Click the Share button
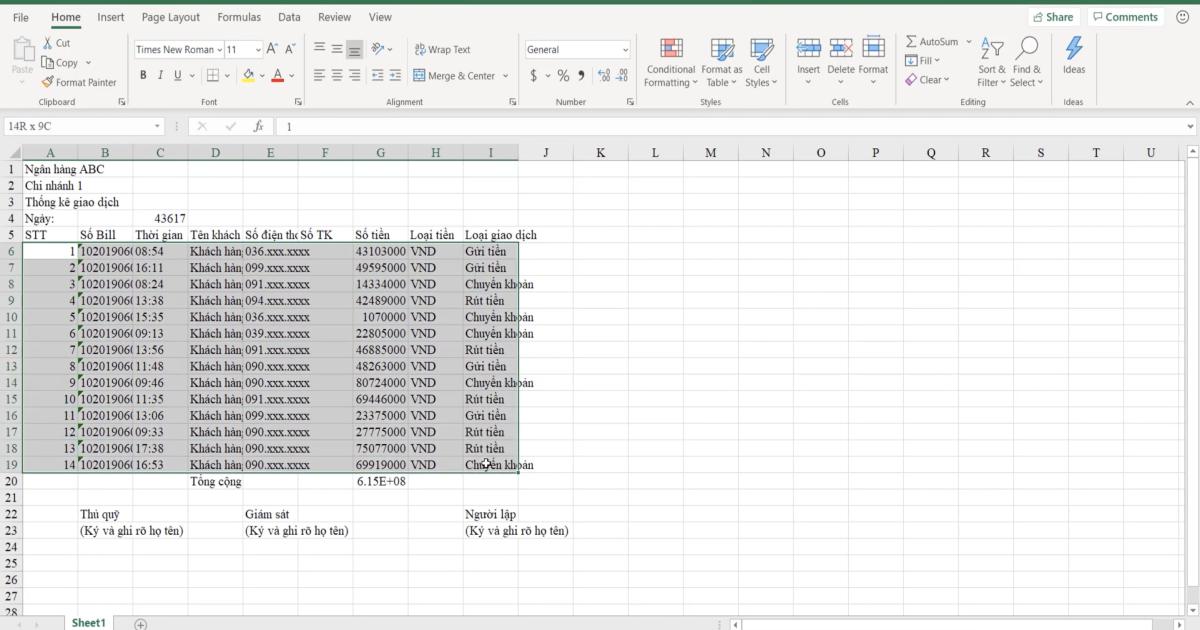Viewport: 1200px width, 630px height. coord(1054,16)
